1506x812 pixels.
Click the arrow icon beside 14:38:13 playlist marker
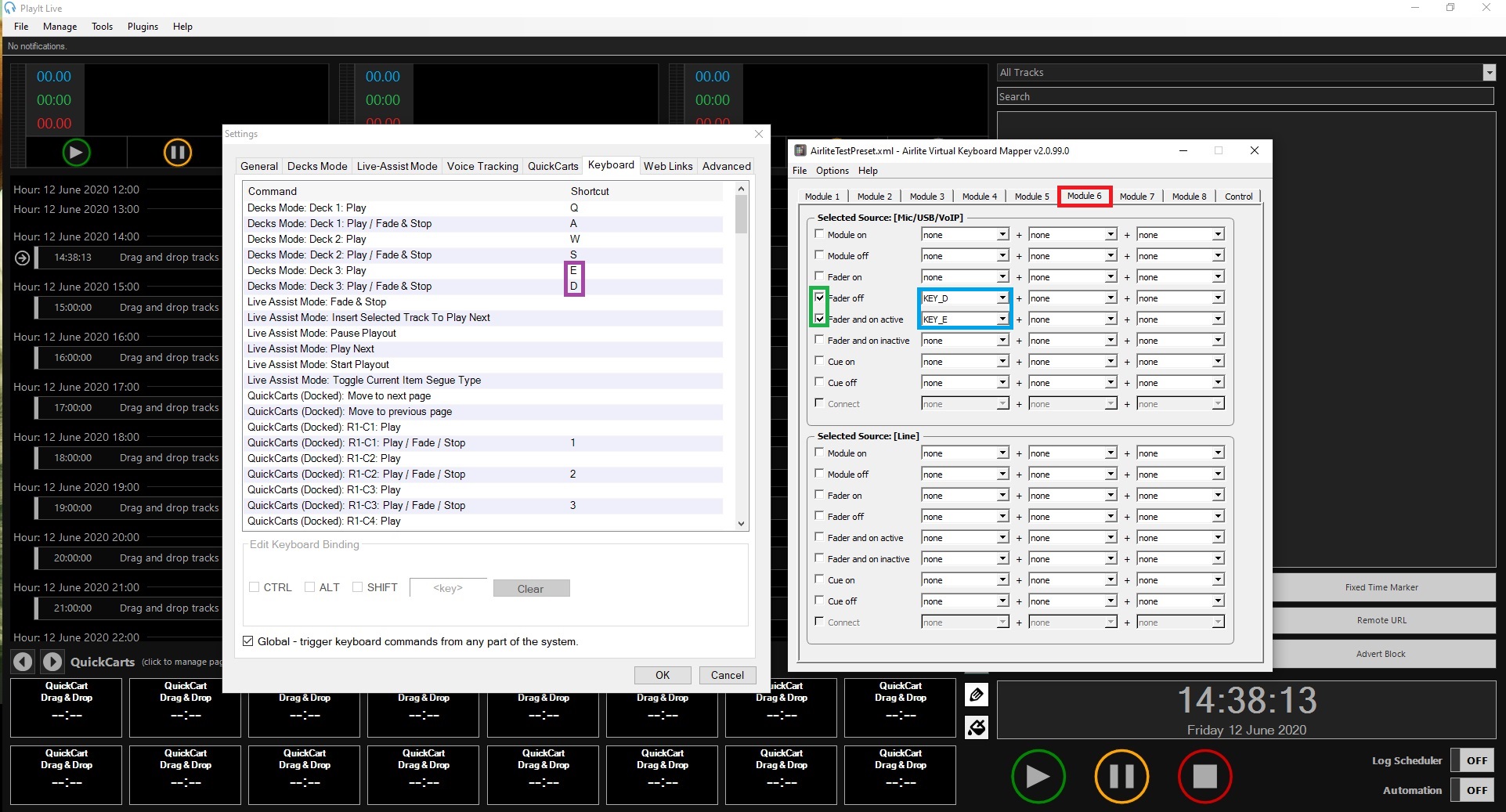tap(23, 258)
